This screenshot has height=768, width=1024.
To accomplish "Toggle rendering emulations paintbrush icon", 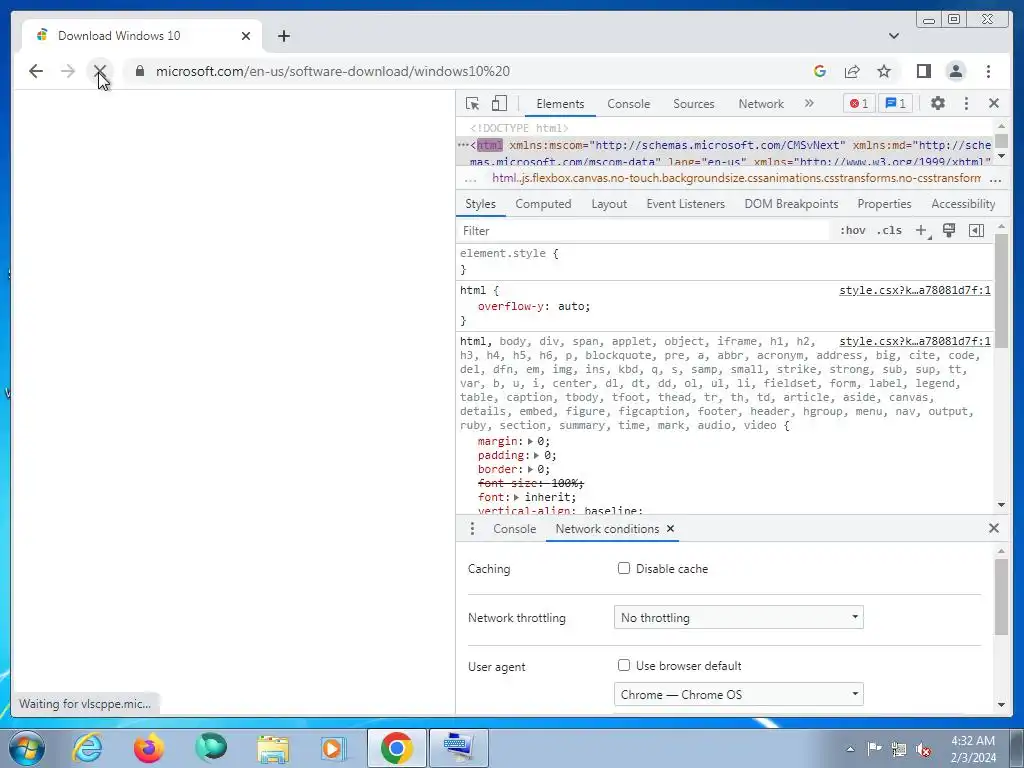I will point(949,231).
